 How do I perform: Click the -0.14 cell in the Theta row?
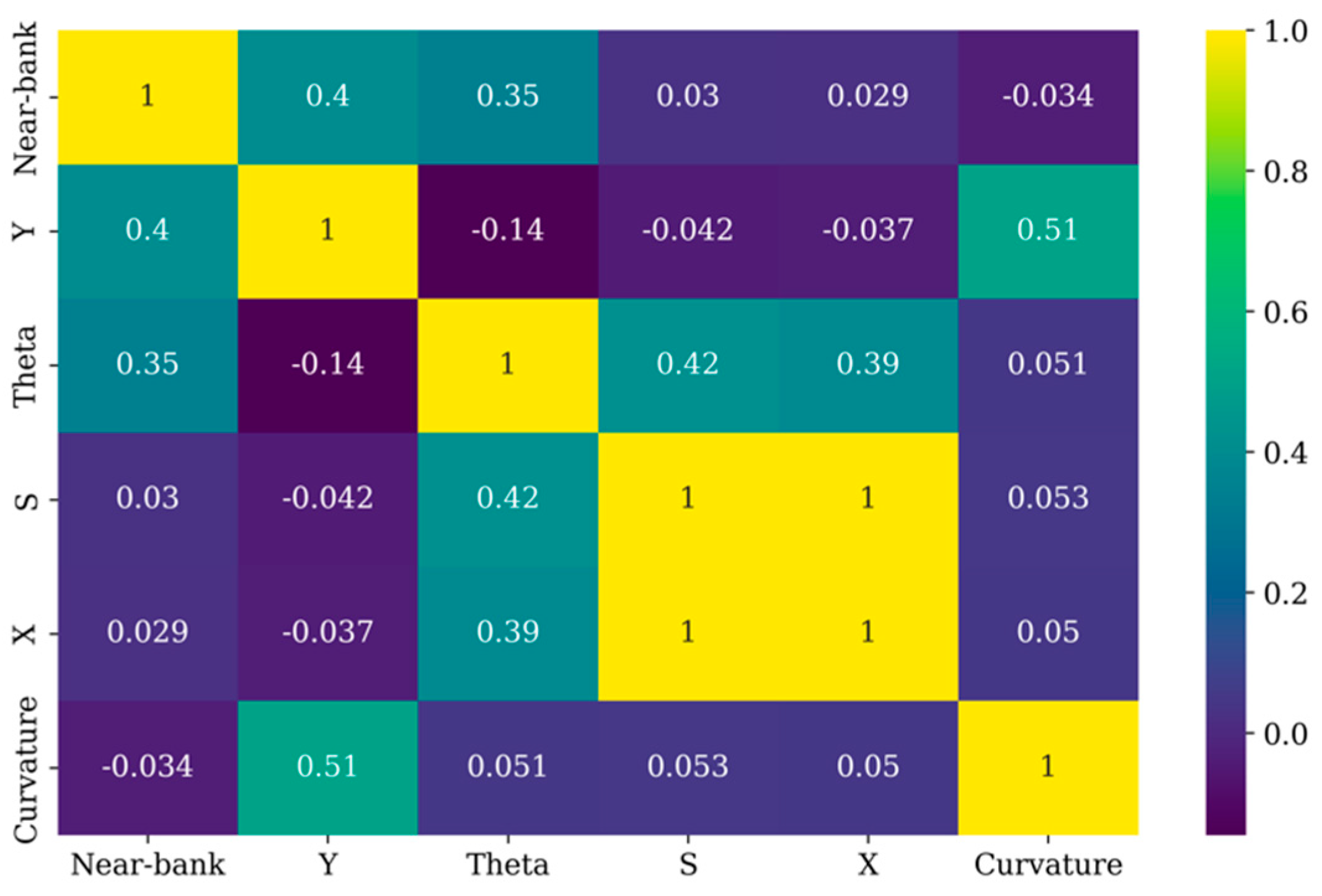tap(327, 365)
